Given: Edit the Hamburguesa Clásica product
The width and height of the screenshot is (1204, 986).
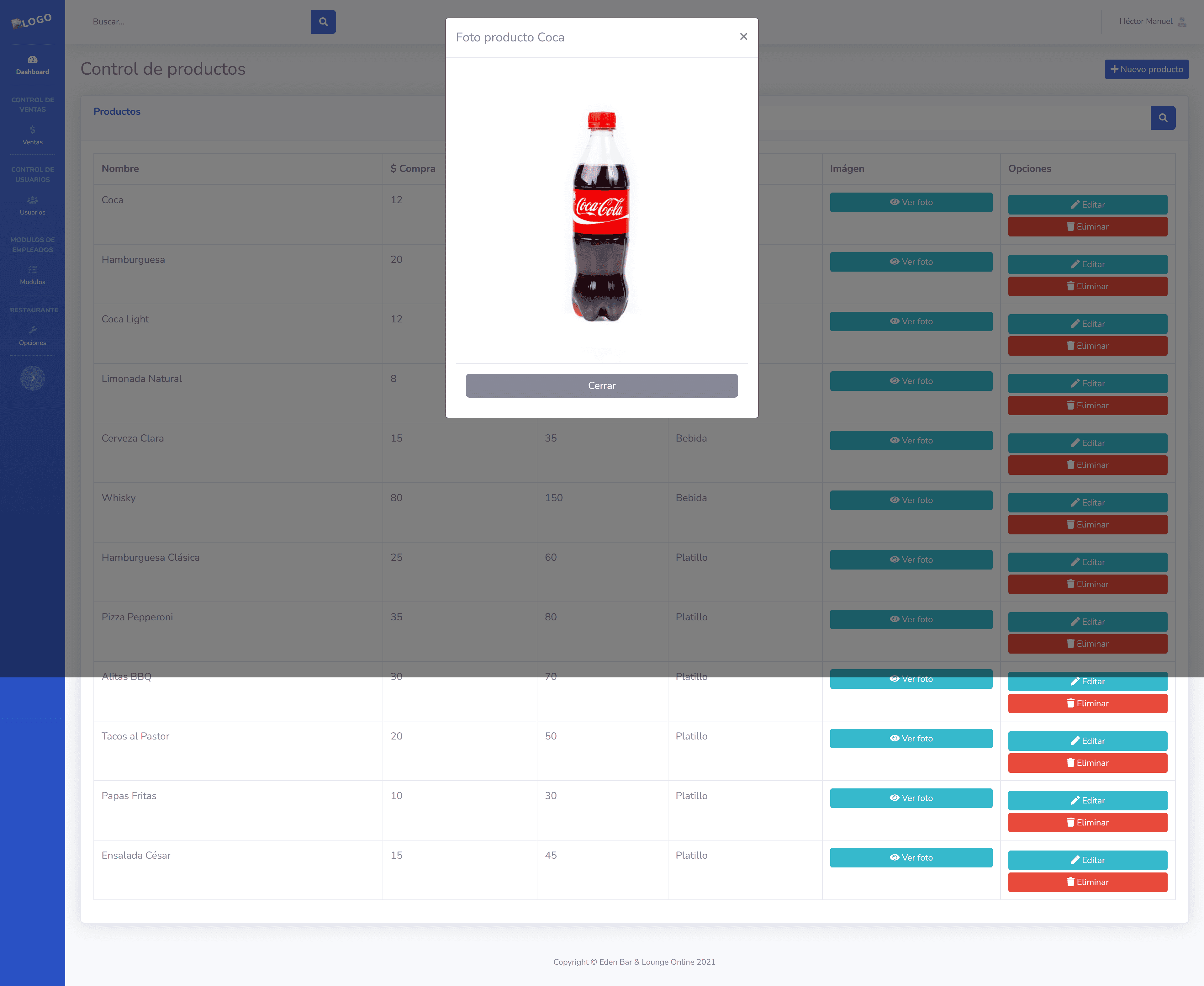Looking at the screenshot, I should (1088, 563).
